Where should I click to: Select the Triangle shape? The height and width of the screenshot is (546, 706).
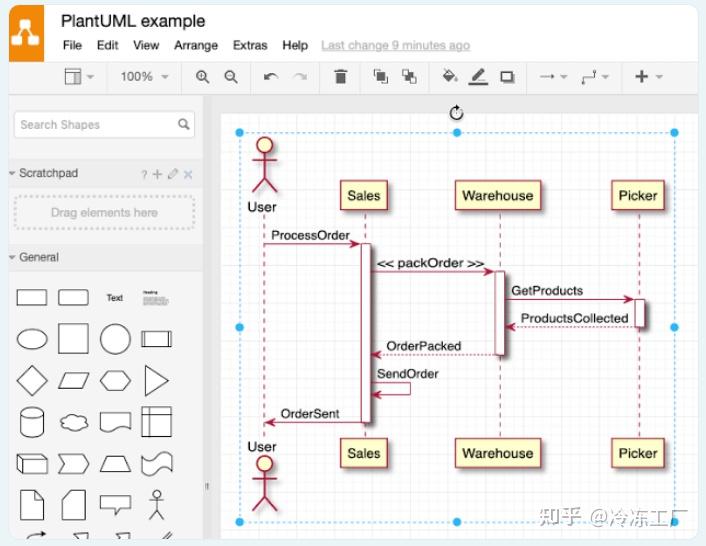click(156, 381)
